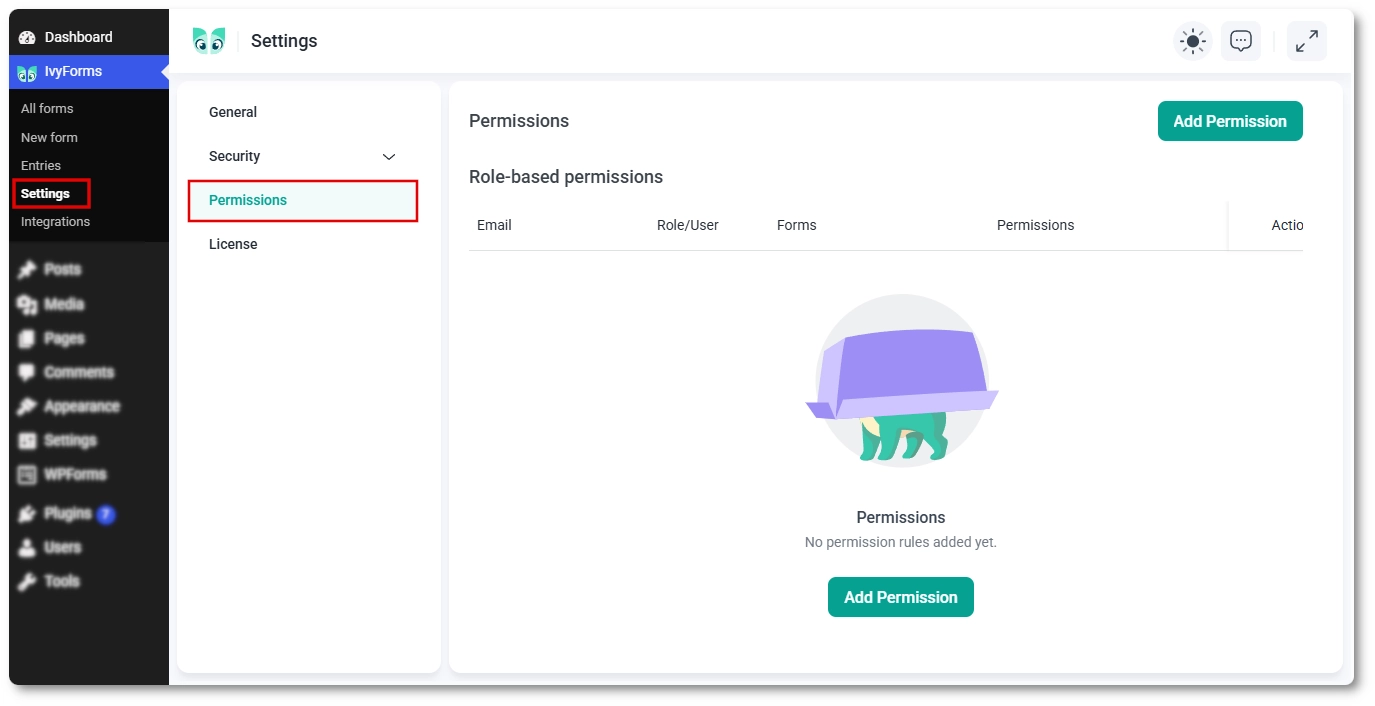Click the Settings page title in header
1375x706 pixels.
284,41
